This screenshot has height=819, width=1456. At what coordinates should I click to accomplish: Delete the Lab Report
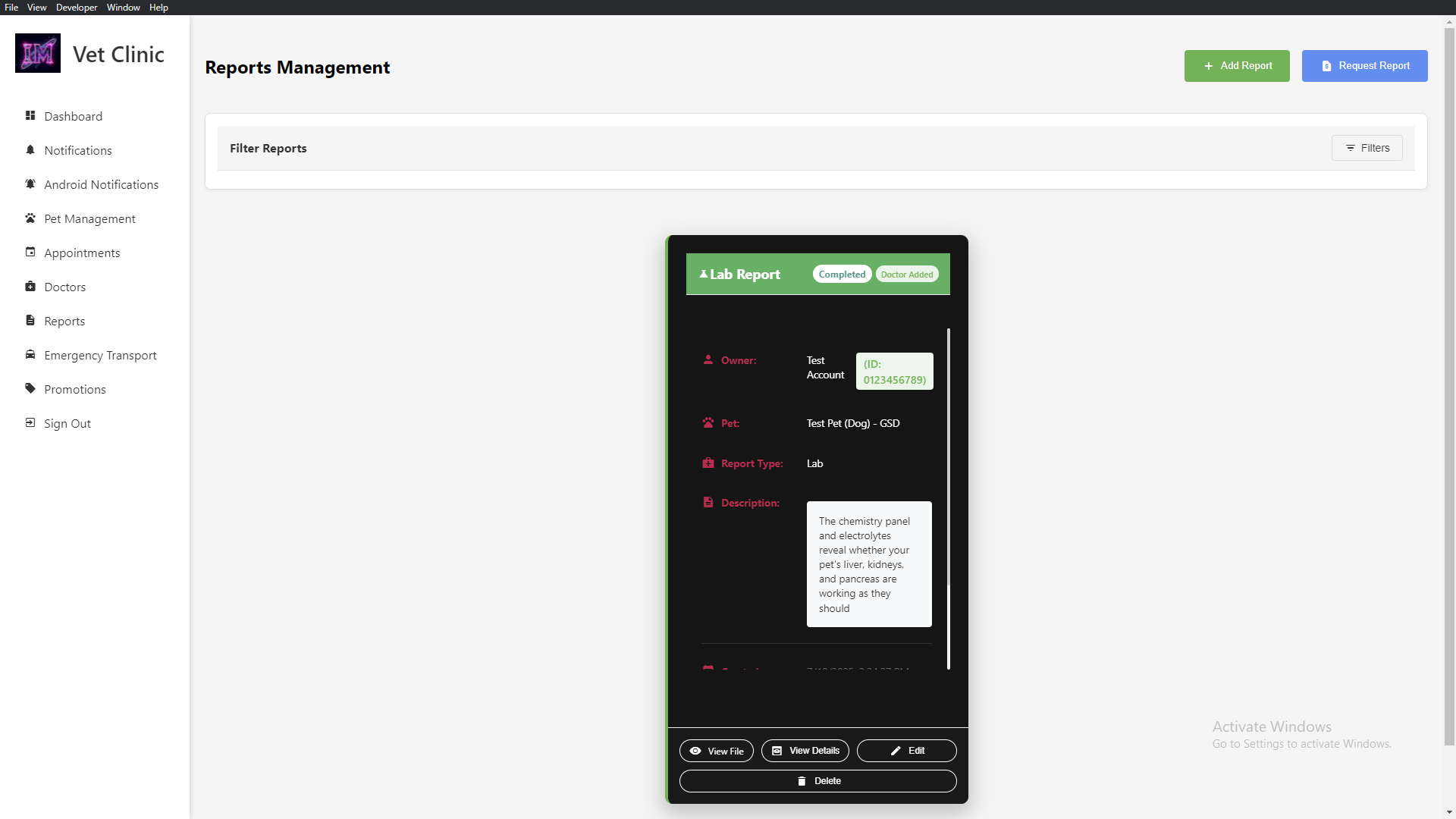tap(817, 780)
